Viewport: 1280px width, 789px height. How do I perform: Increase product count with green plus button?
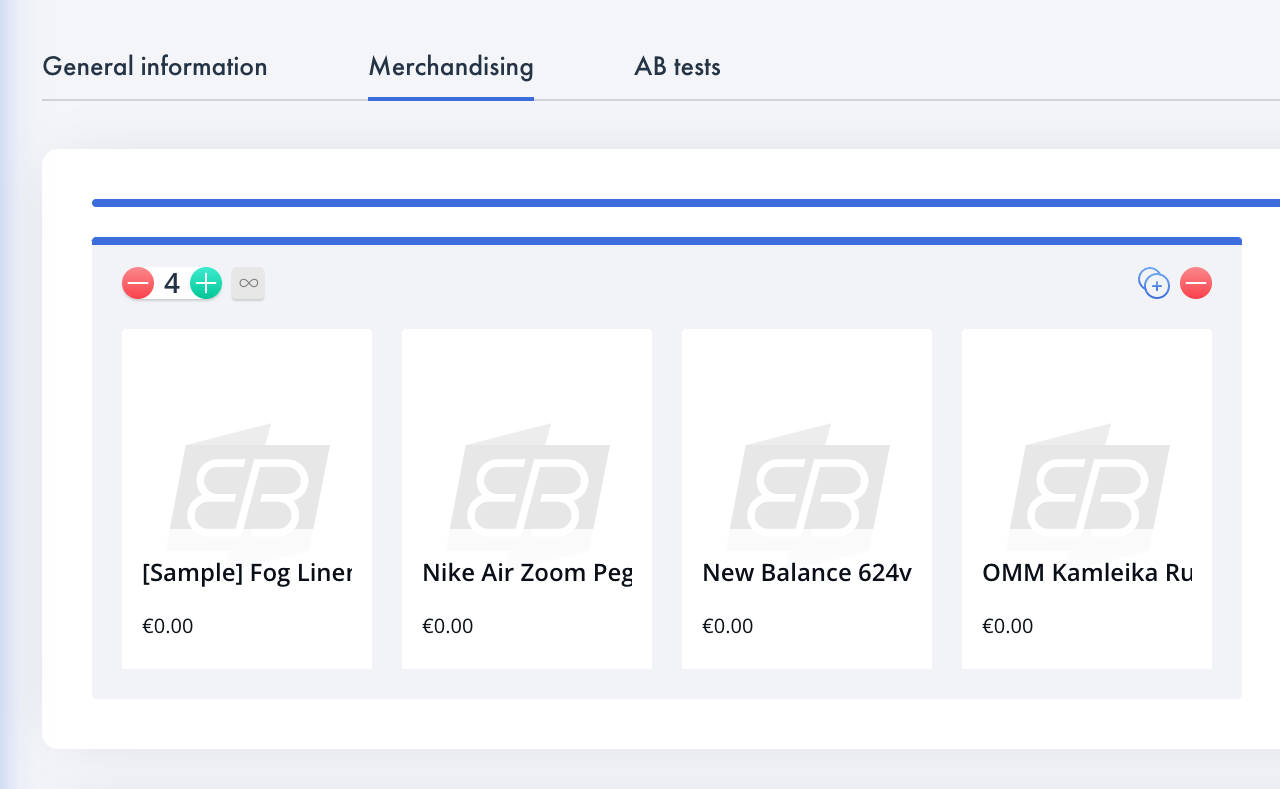pos(206,284)
